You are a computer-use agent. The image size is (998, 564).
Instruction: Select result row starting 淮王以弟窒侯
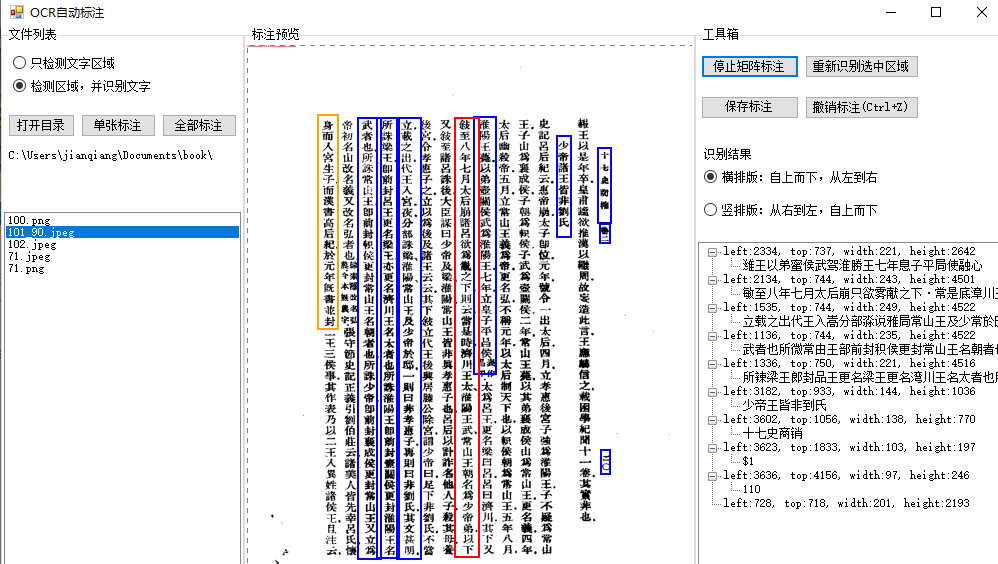[x=862, y=265]
